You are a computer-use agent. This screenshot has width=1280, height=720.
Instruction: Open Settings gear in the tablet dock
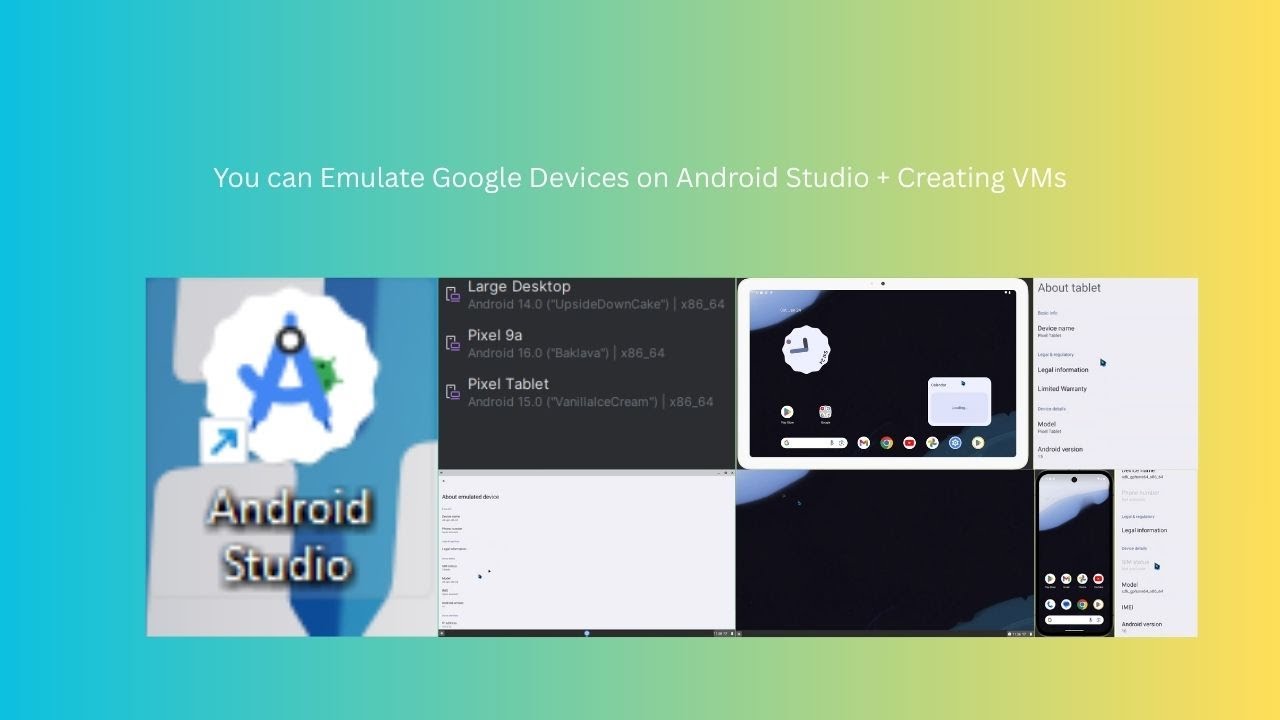(x=955, y=443)
